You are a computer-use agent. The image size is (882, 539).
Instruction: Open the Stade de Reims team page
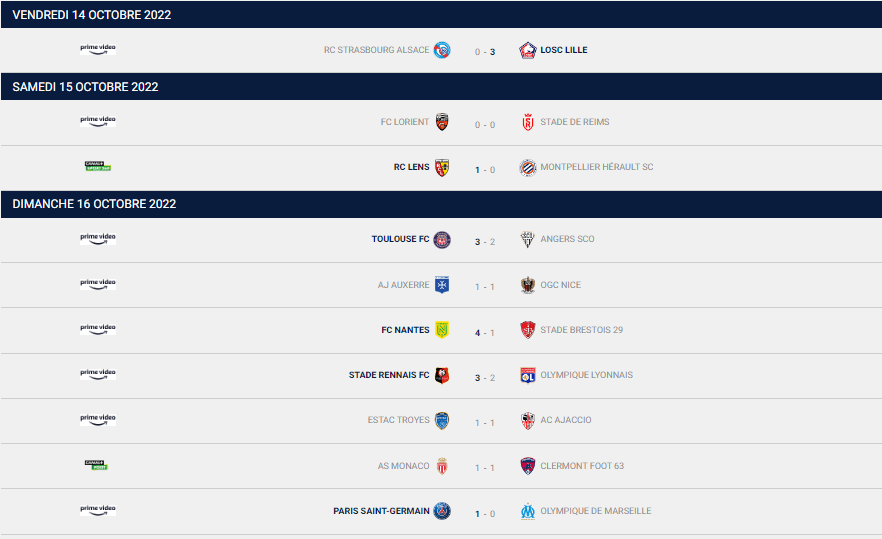(x=574, y=122)
